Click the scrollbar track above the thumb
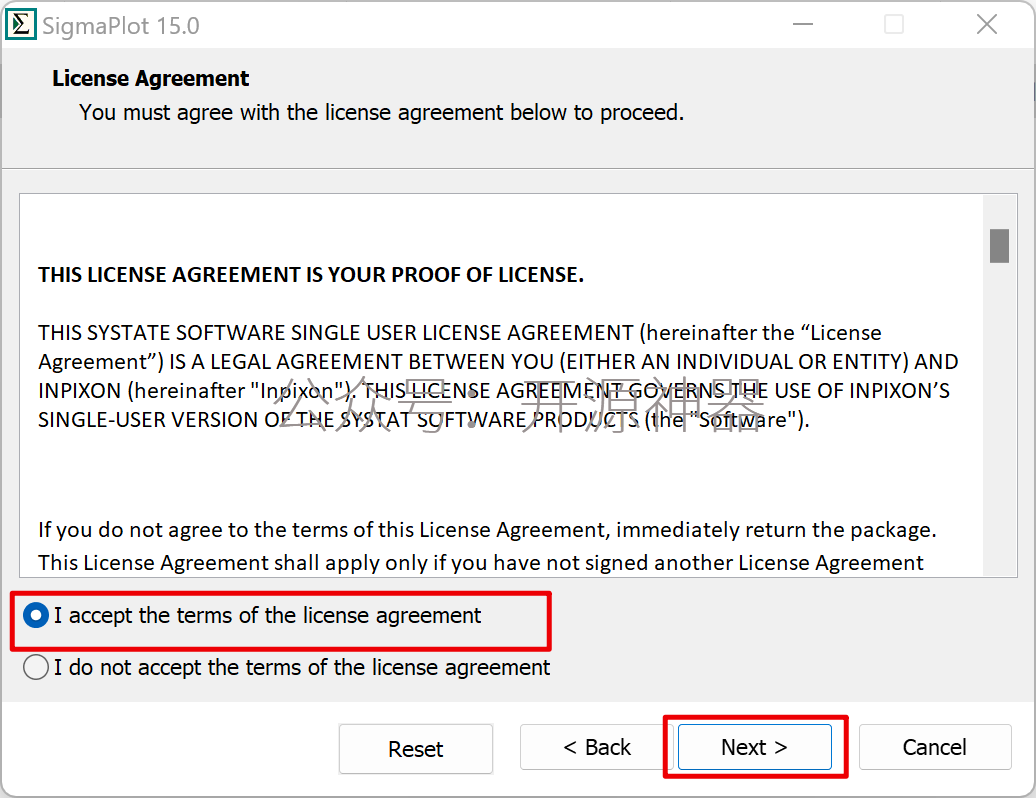The width and height of the screenshot is (1036, 798). (999, 211)
